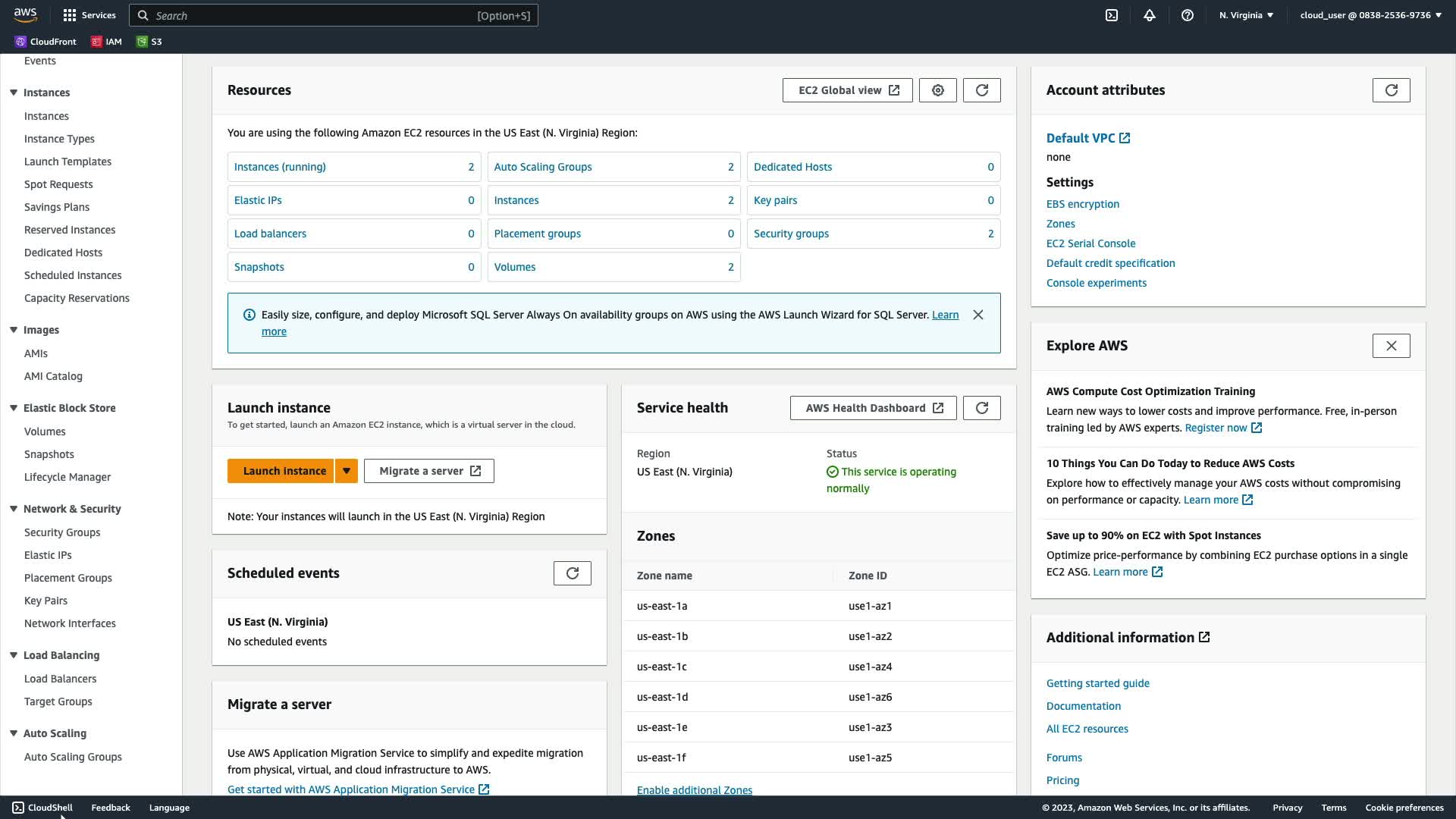Refresh the Account attributes panel
This screenshot has width=1456, height=819.
click(x=1392, y=90)
